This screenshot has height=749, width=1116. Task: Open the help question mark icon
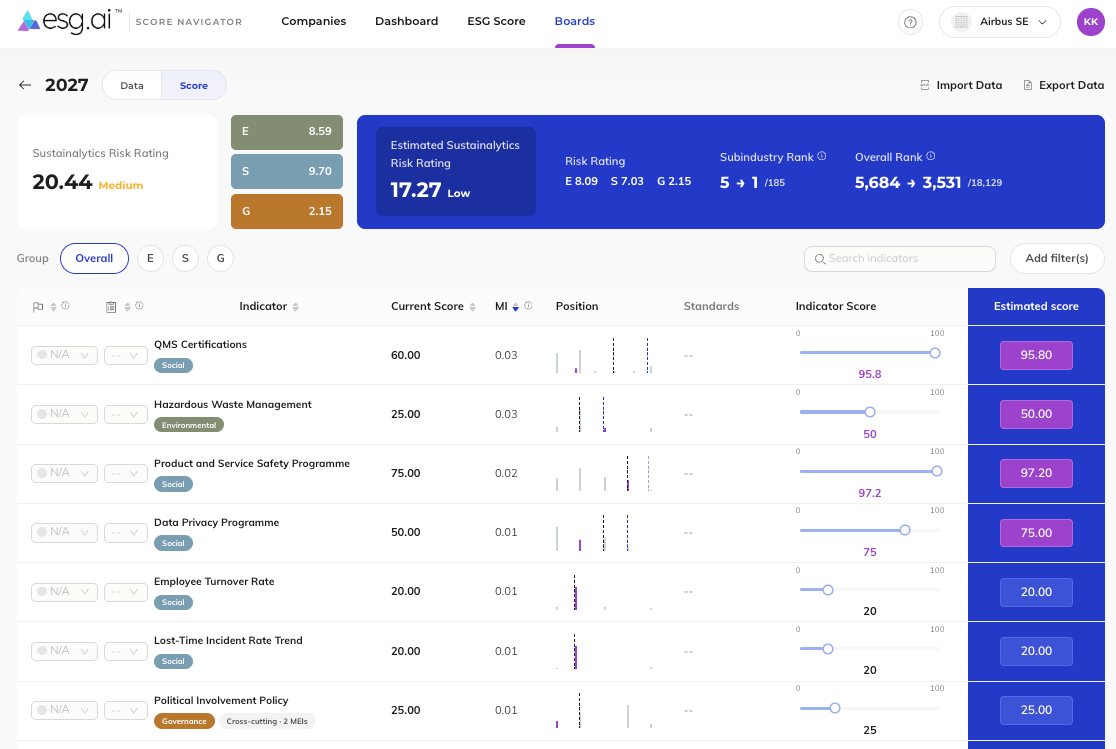tap(910, 22)
